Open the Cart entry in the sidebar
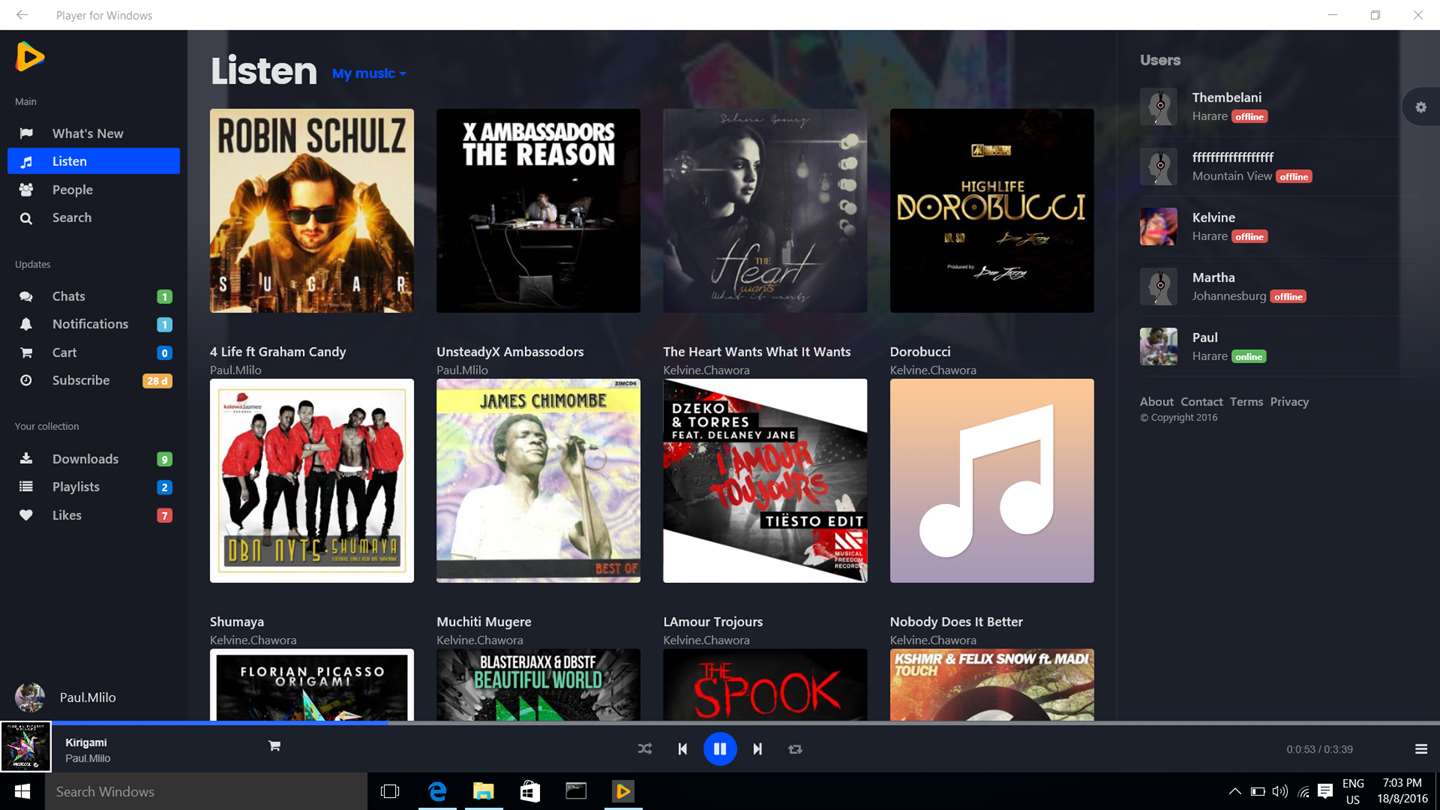 pos(93,352)
